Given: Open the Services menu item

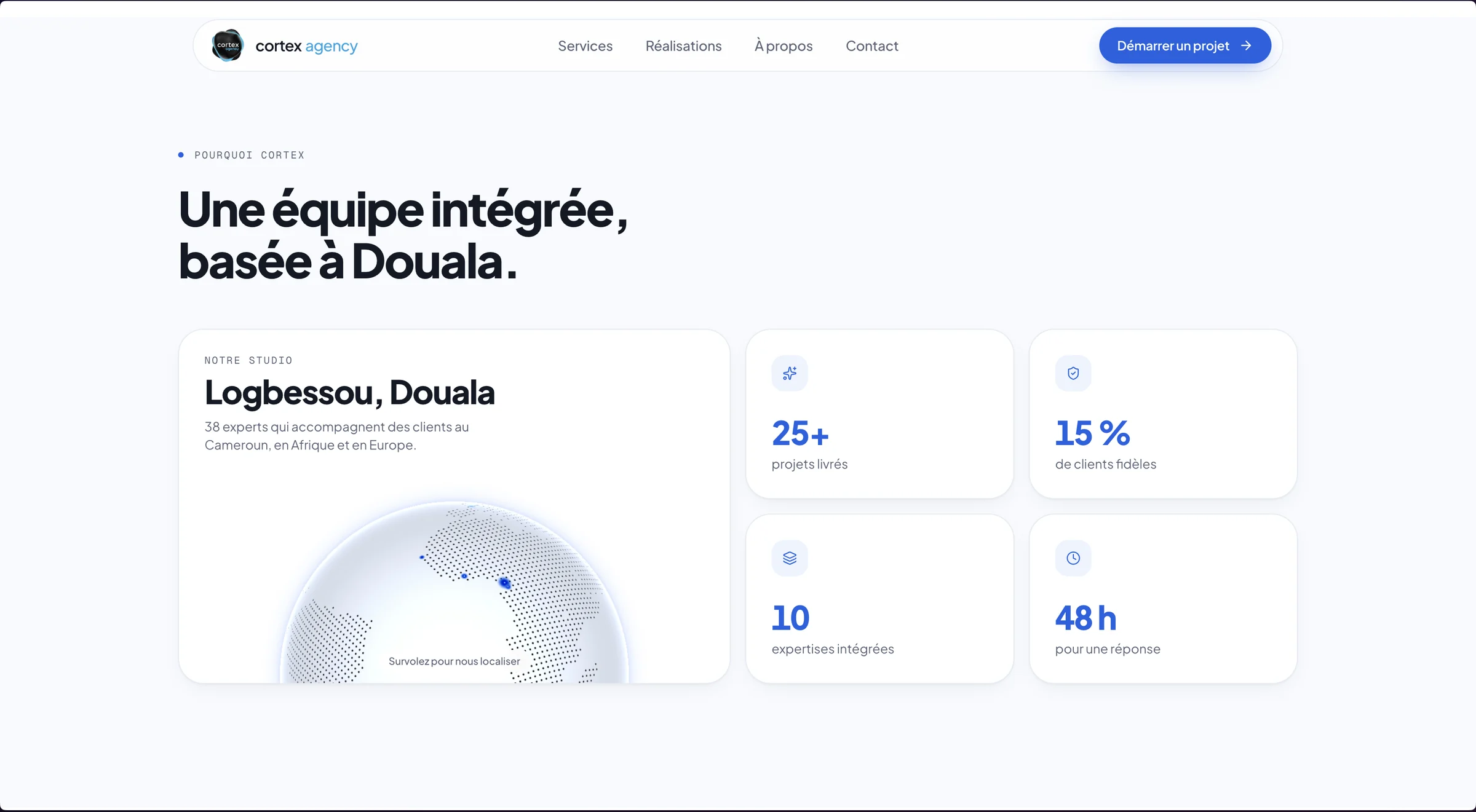Looking at the screenshot, I should tap(585, 46).
